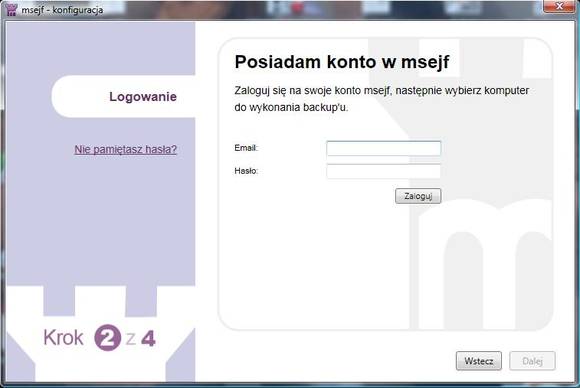Click the greyed-out Dalej button
Viewport: 580px width, 388px height.
[x=532, y=361]
